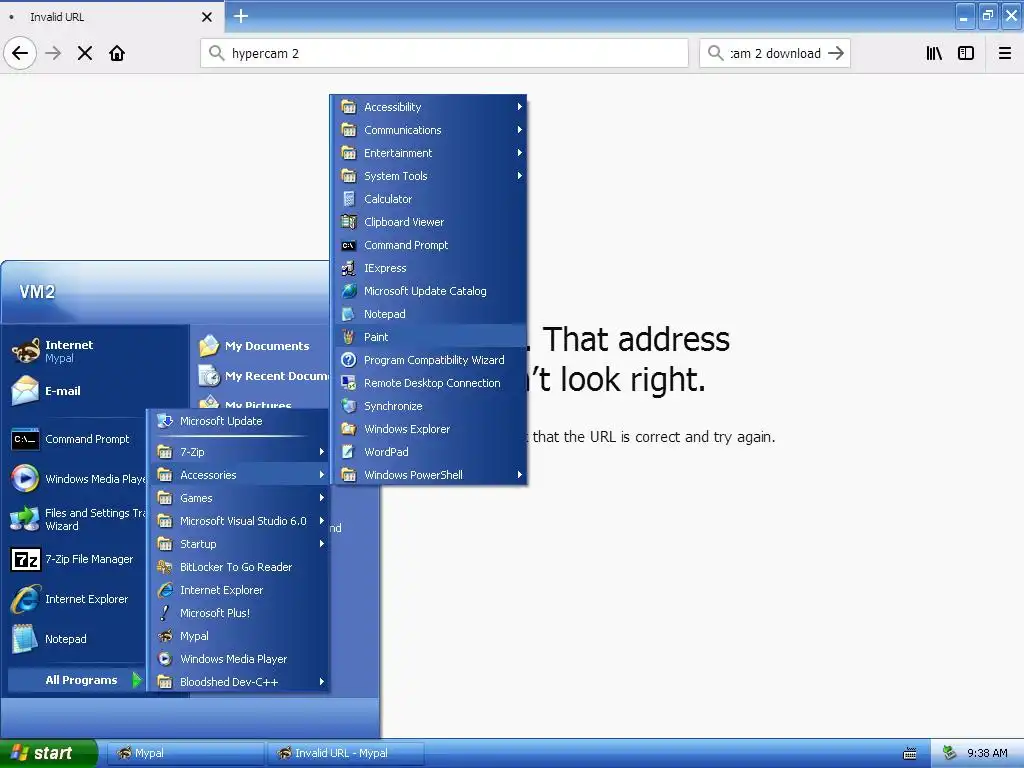1024x768 pixels.
Task: Open Notepad from the Accessories submenu
Action: [429, 314]
